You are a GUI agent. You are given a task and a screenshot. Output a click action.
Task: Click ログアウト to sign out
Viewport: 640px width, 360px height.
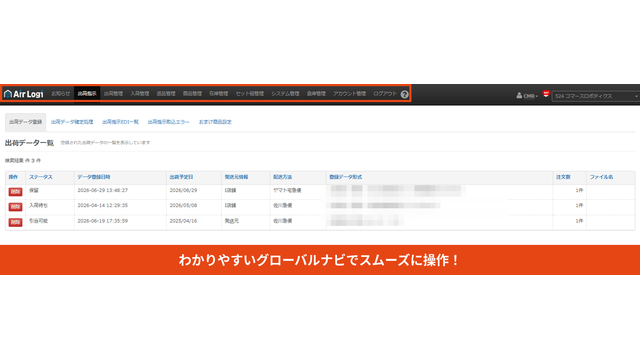pos(385,93)
